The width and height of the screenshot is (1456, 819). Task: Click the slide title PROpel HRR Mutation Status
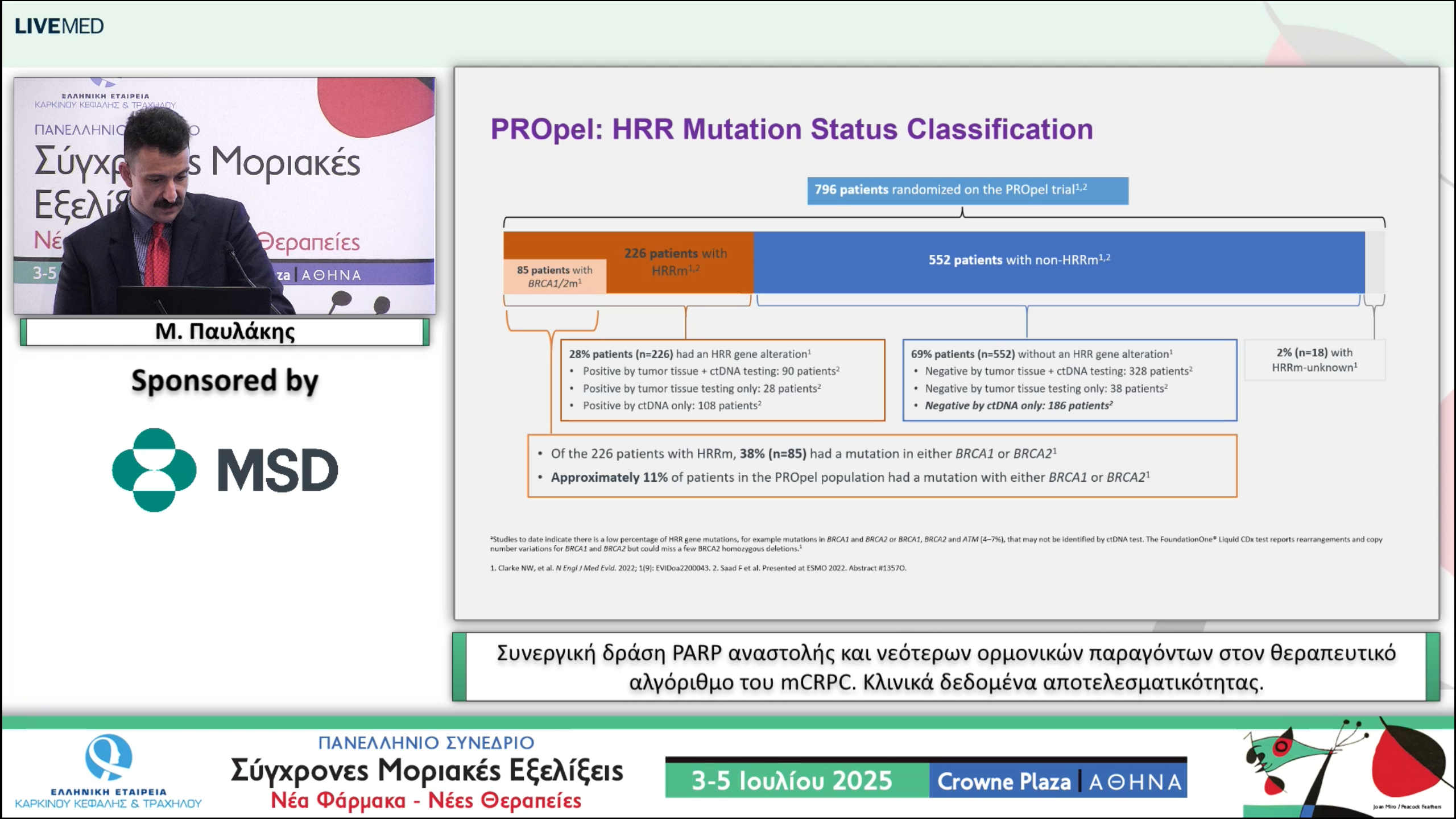point(791,129)
